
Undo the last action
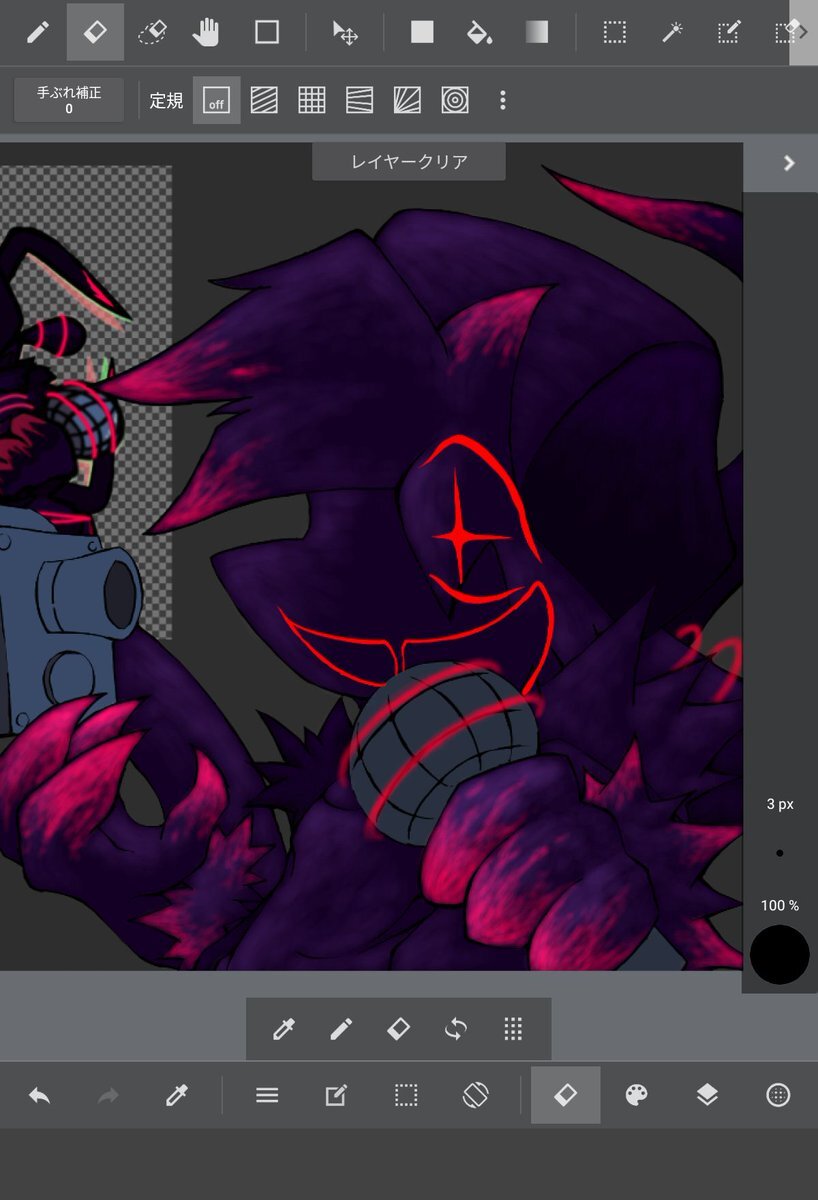39,1096
